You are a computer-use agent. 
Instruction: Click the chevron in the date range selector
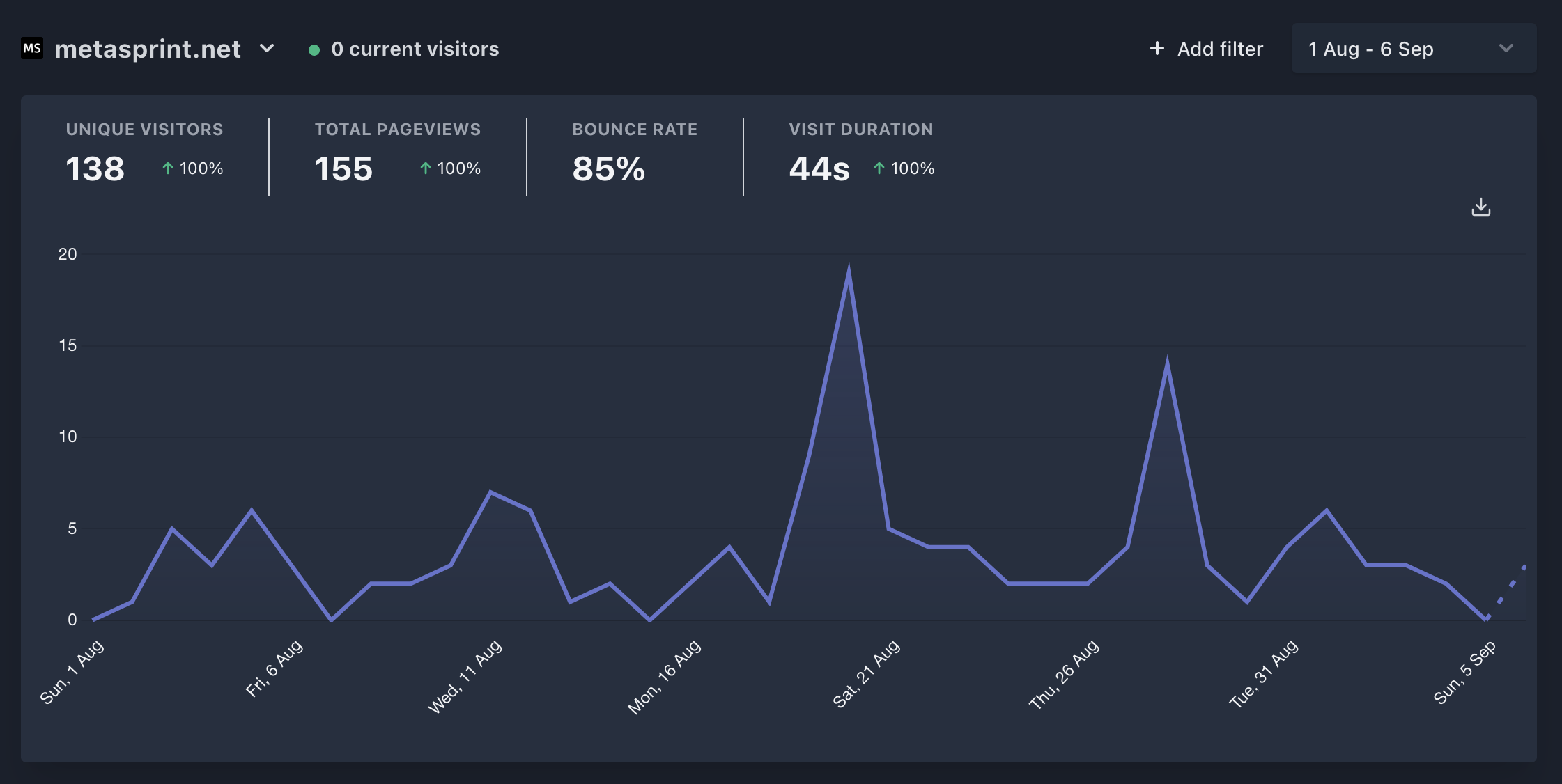point(1506,49)
